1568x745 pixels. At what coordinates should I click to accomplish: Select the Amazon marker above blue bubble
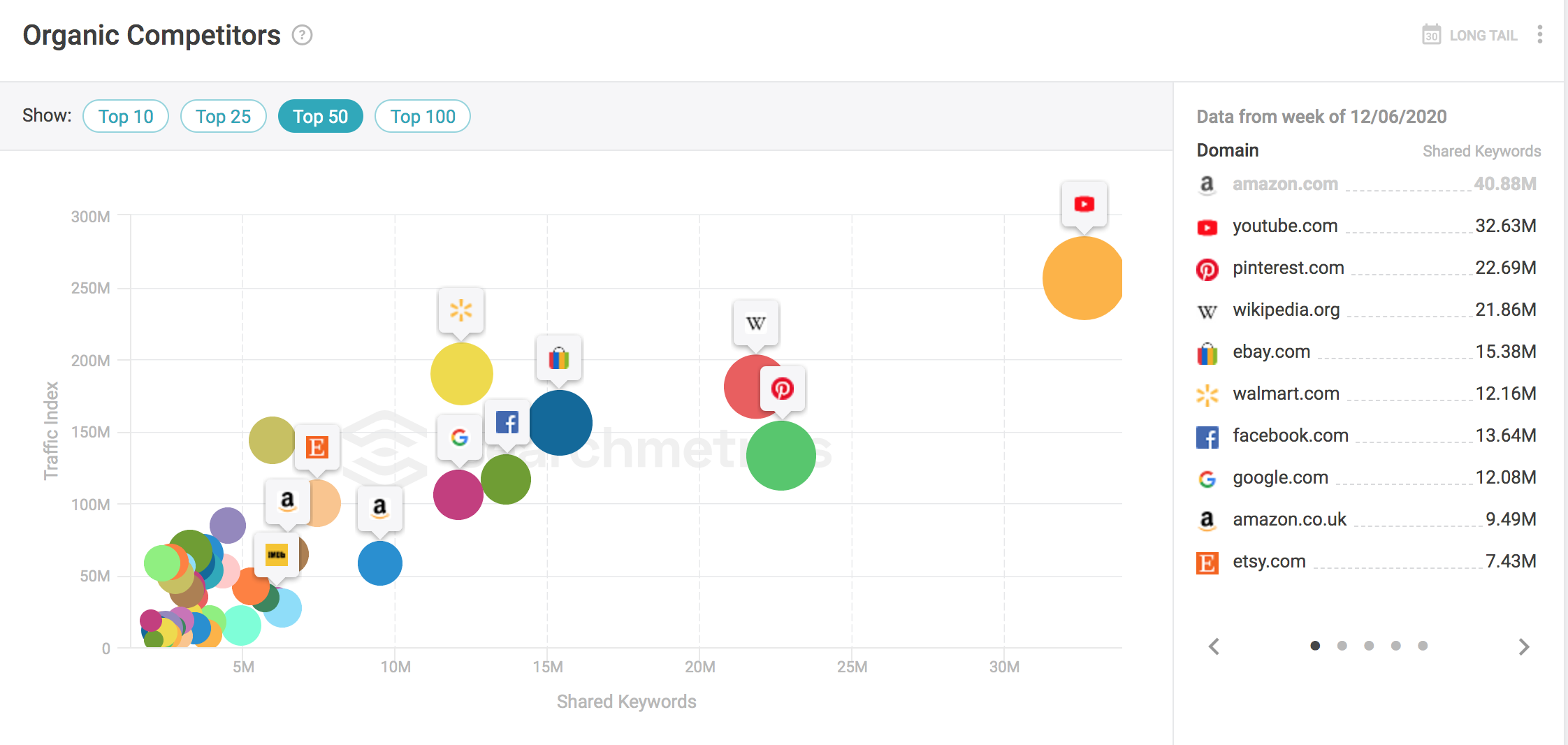[379, 508]
